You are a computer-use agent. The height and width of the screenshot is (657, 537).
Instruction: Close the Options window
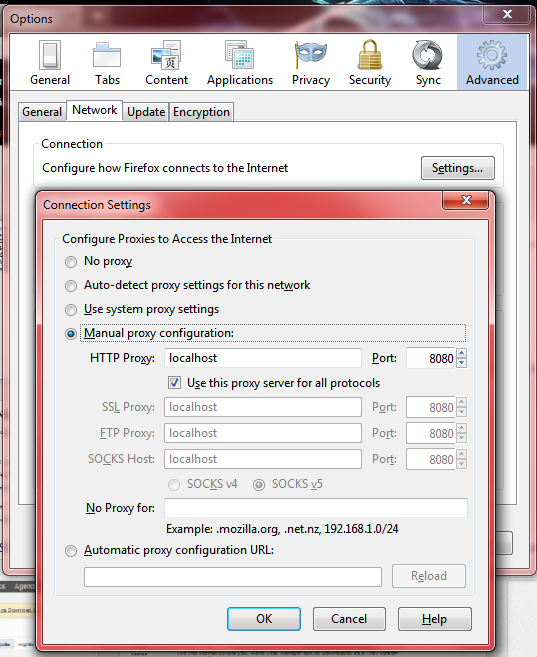coord(507,14)
